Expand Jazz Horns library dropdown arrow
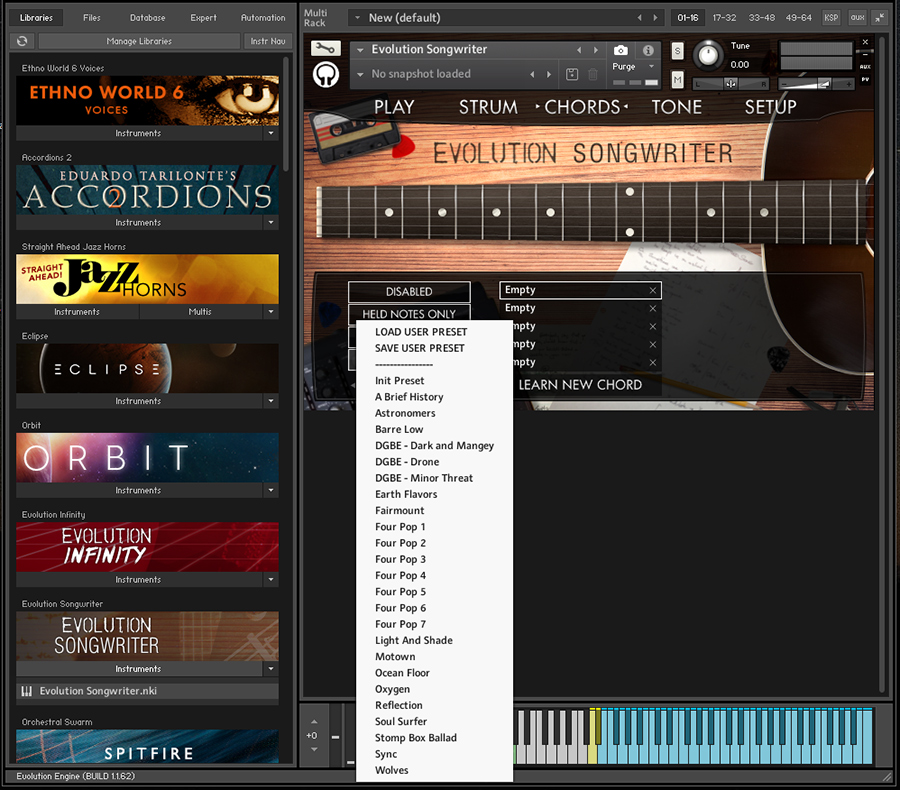This screenshot has height=790, width=900. (x=271, y=312)
